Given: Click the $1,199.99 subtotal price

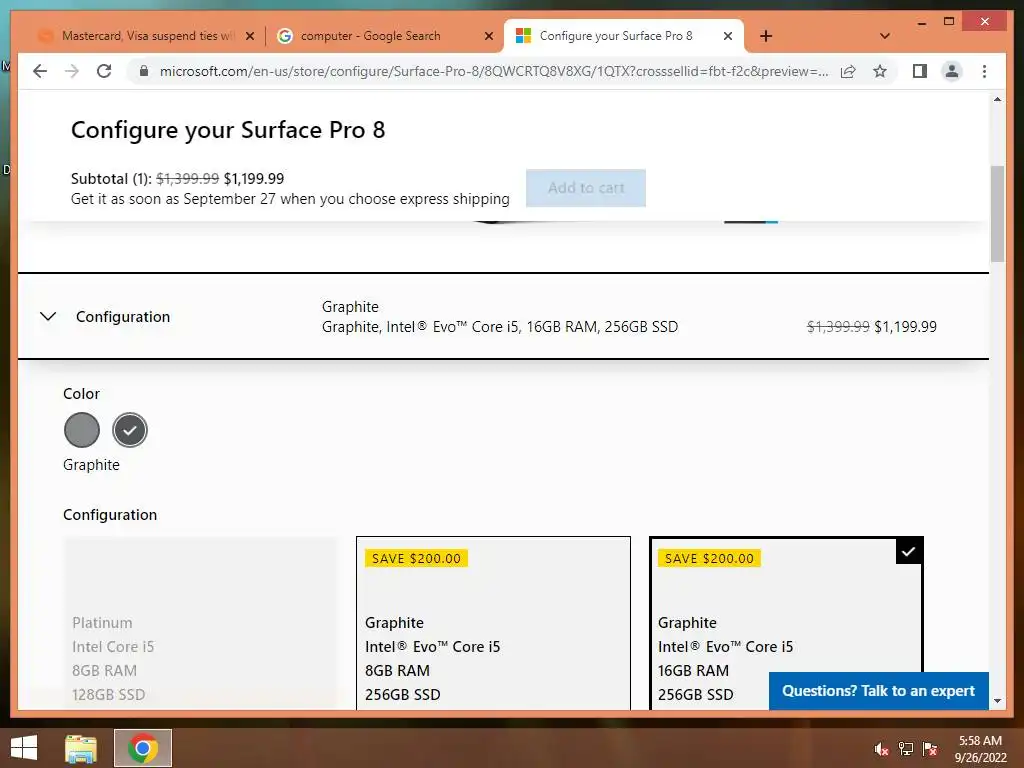Looking at the screenshot, I should tap(254, 179).
